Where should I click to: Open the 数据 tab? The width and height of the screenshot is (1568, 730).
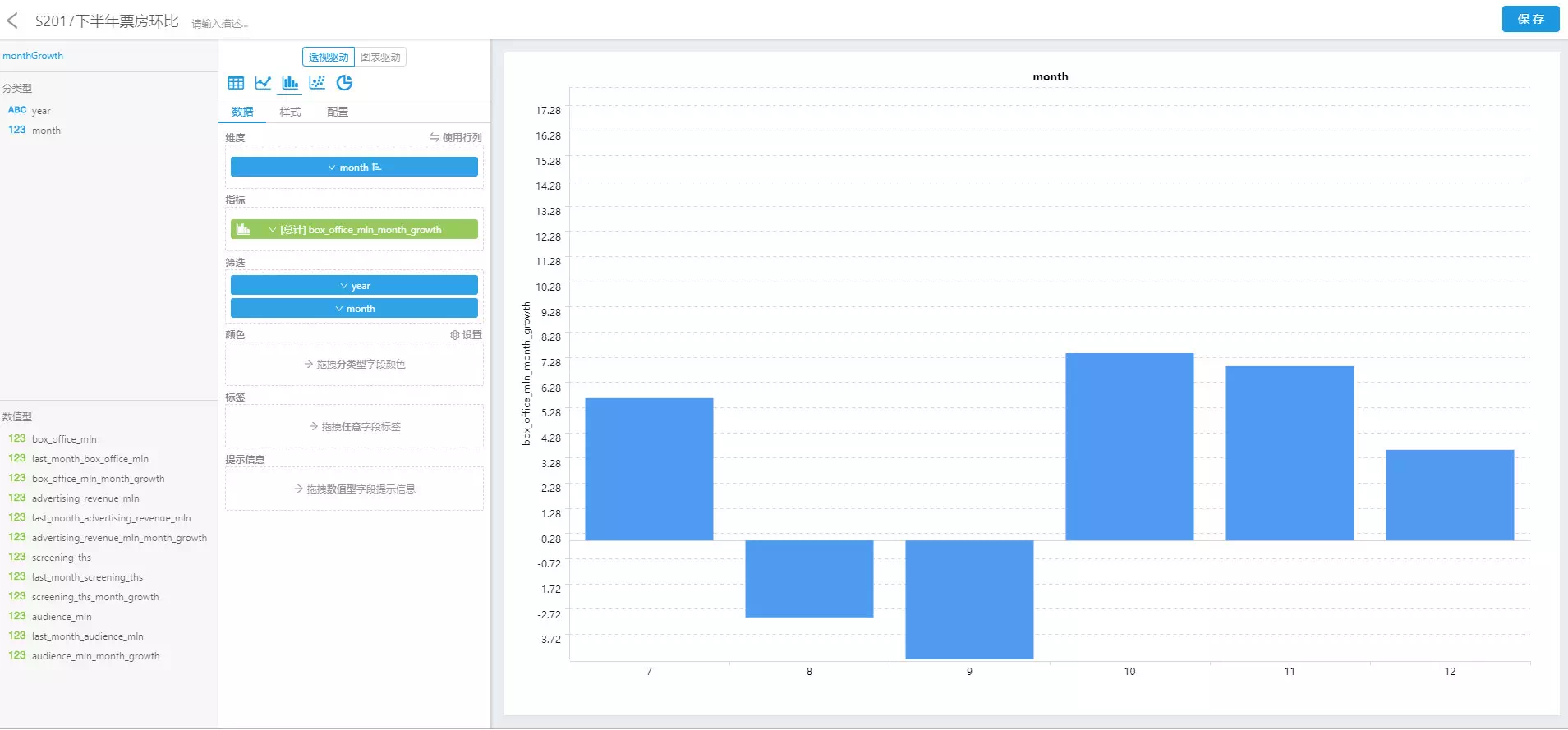[x=242, y=112]
